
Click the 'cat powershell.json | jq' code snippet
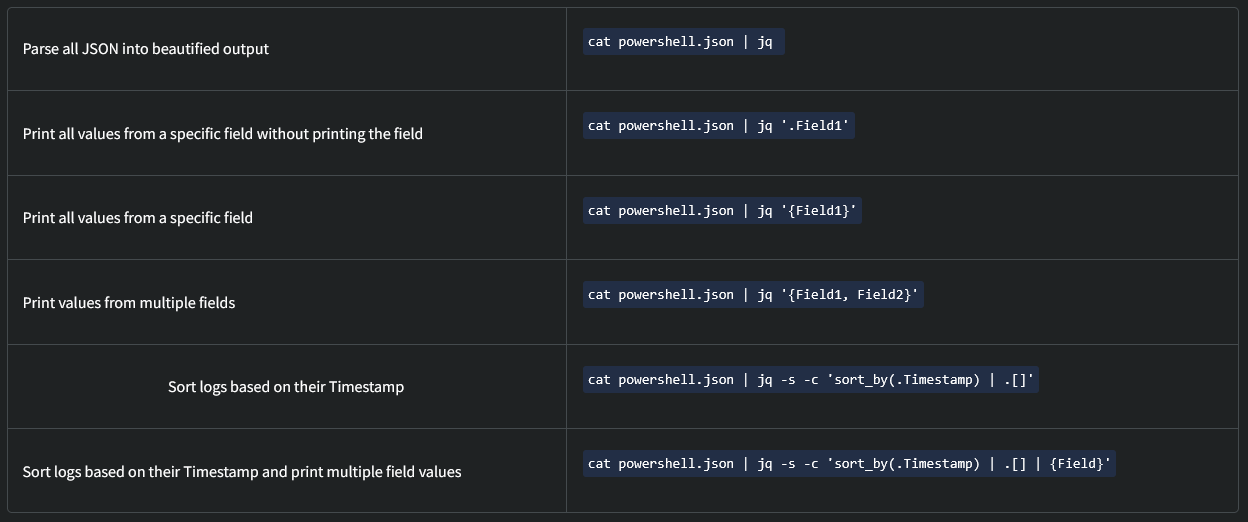pyautogui.click(x=684, y=42)
